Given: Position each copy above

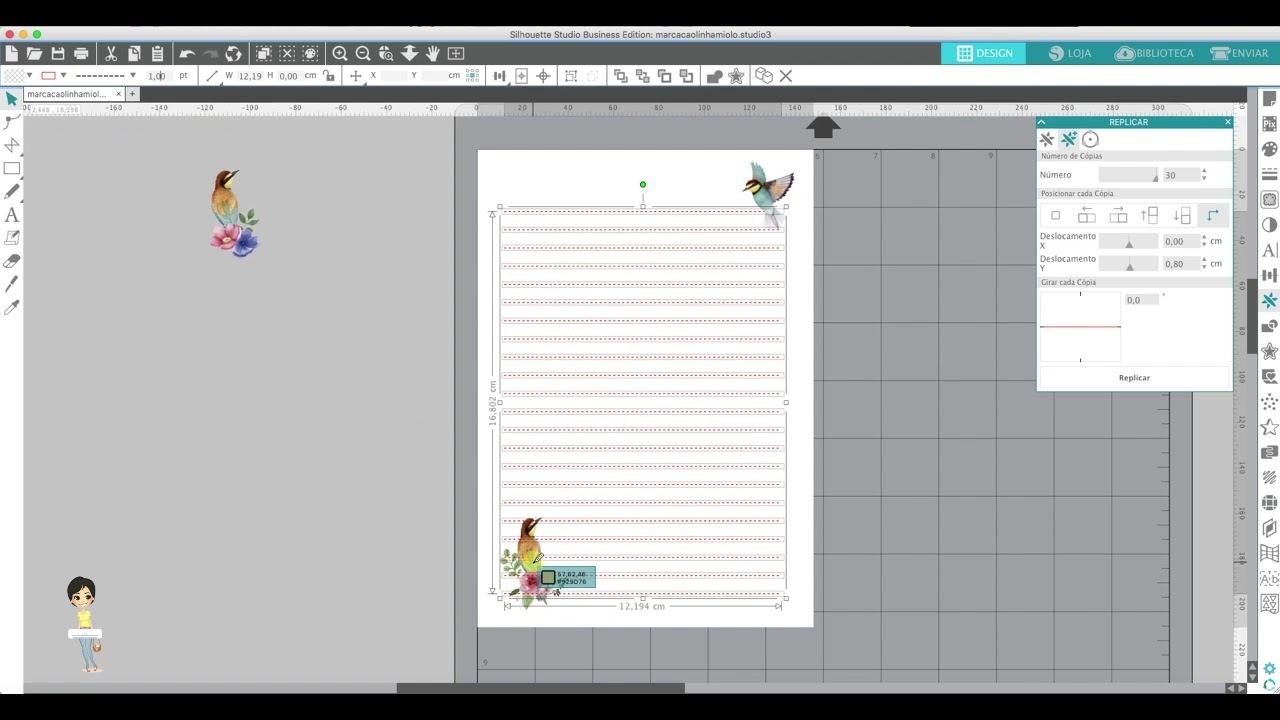Looking at the screenshot, I should click(x=1150, y=215).
